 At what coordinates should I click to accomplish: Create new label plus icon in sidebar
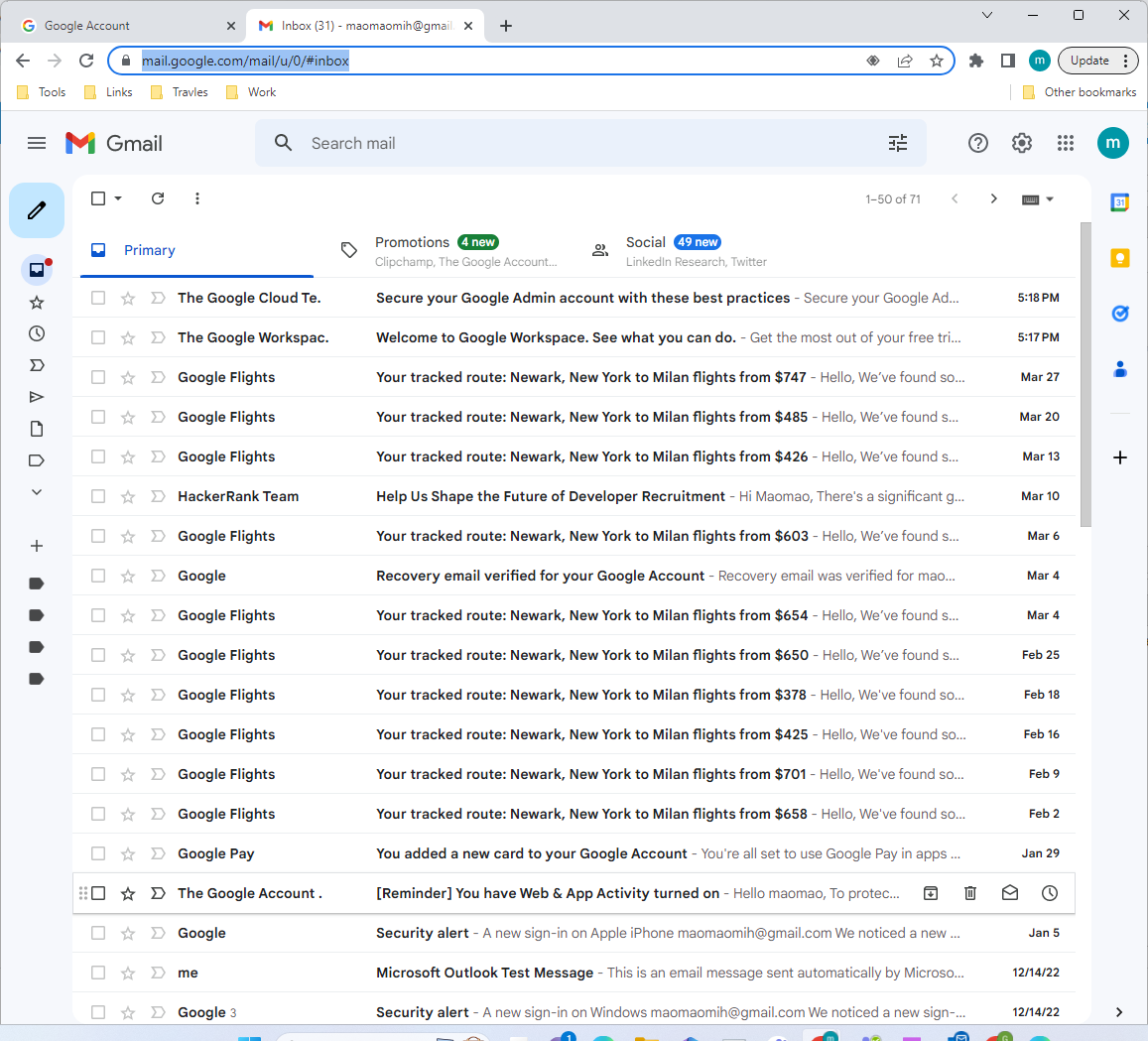tap(37, 546)
